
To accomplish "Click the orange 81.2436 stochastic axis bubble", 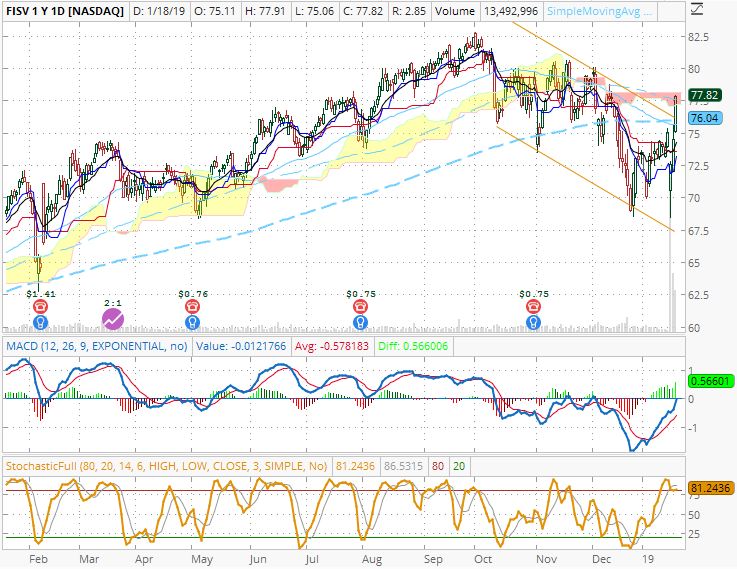I will point(711,488).
